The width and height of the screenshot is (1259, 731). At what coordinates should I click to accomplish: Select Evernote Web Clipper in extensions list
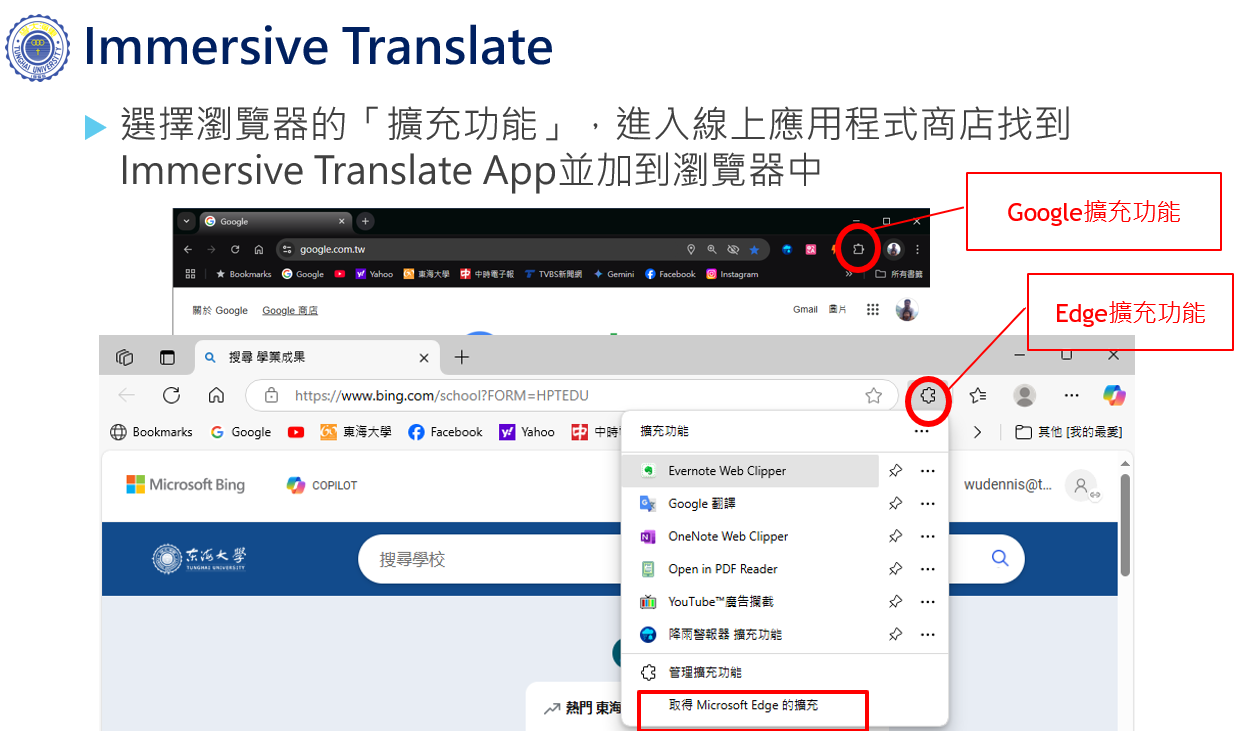click(x=750, y=470)
